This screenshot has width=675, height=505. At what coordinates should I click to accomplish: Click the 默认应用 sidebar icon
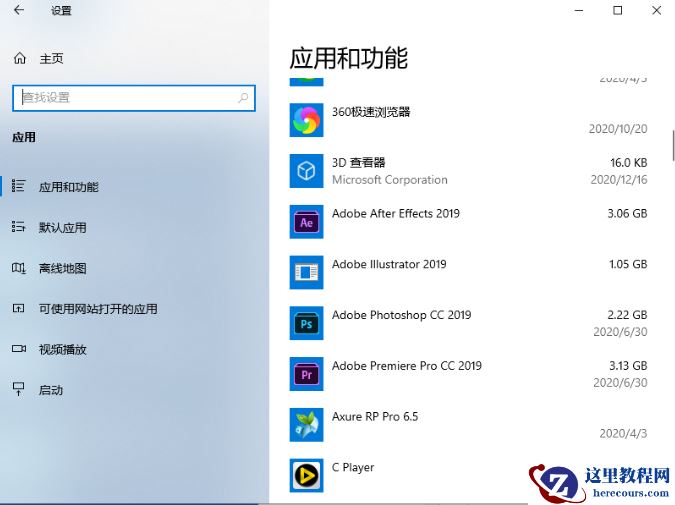click(19, 226)
